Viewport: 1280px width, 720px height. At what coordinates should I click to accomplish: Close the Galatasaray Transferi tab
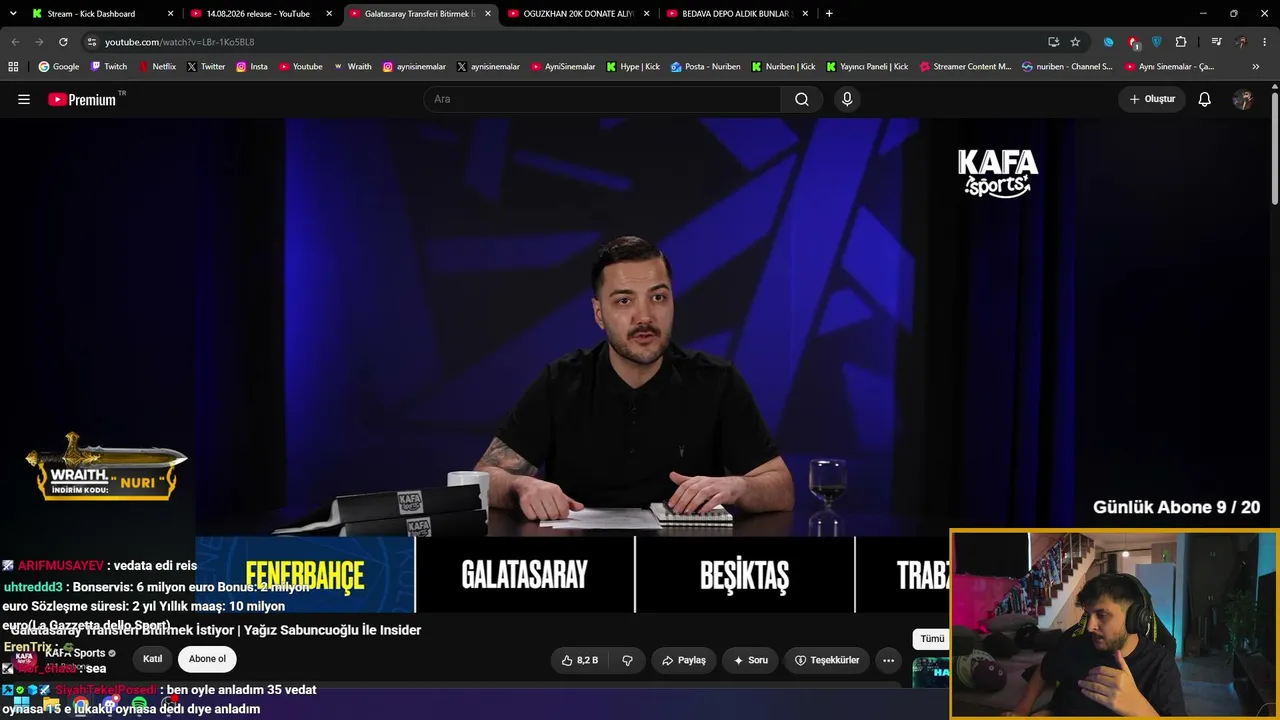click(x=488, y=14)
